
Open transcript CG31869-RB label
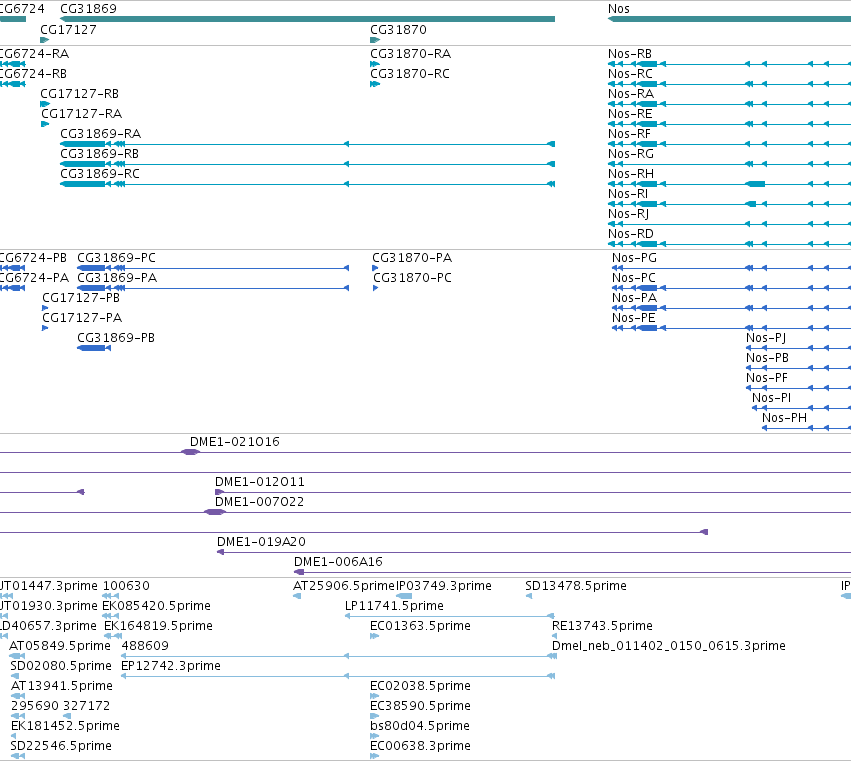(x=99, y=154)
